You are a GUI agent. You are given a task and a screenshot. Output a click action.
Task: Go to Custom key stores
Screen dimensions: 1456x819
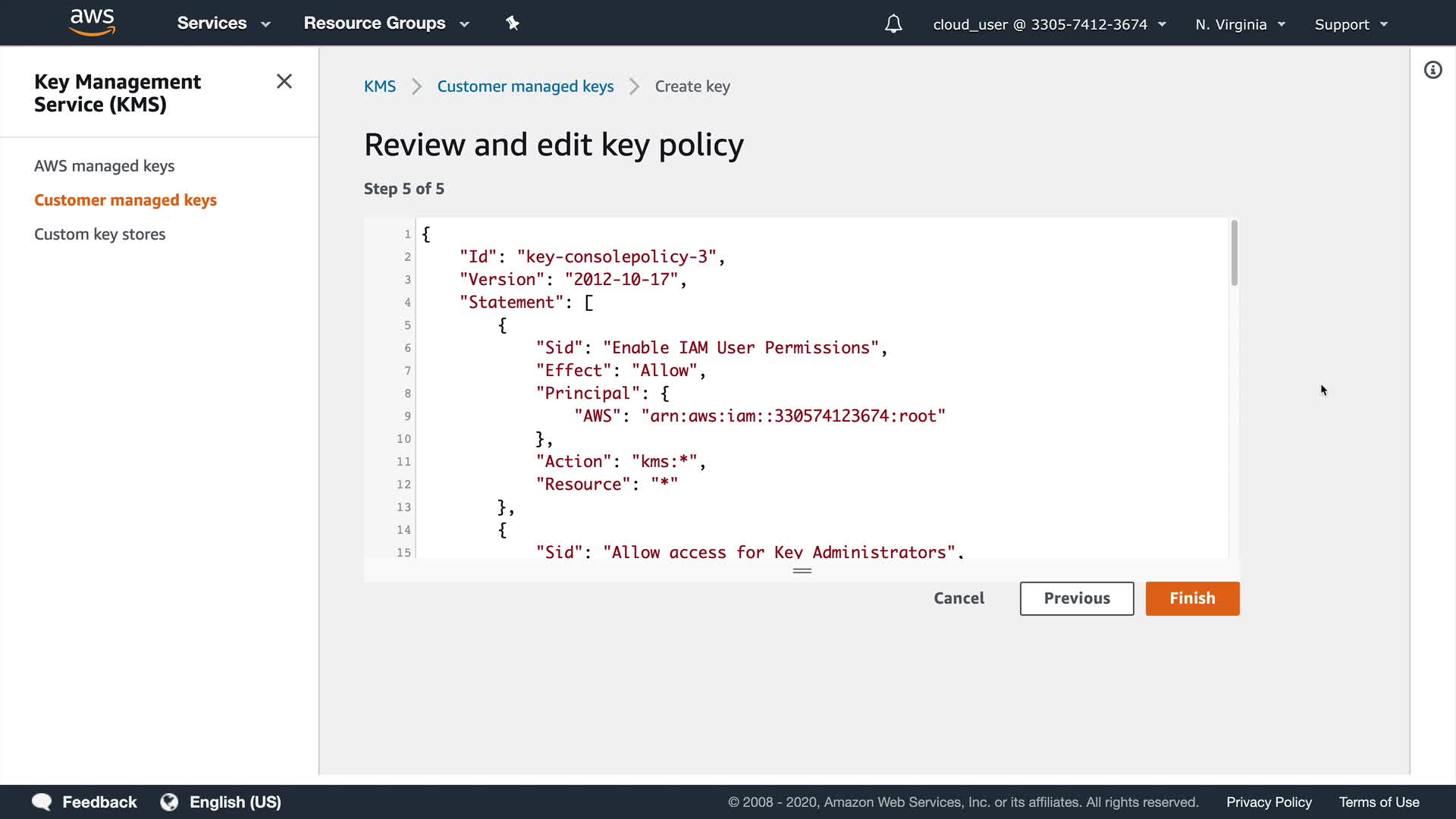[x=99, y=234]
